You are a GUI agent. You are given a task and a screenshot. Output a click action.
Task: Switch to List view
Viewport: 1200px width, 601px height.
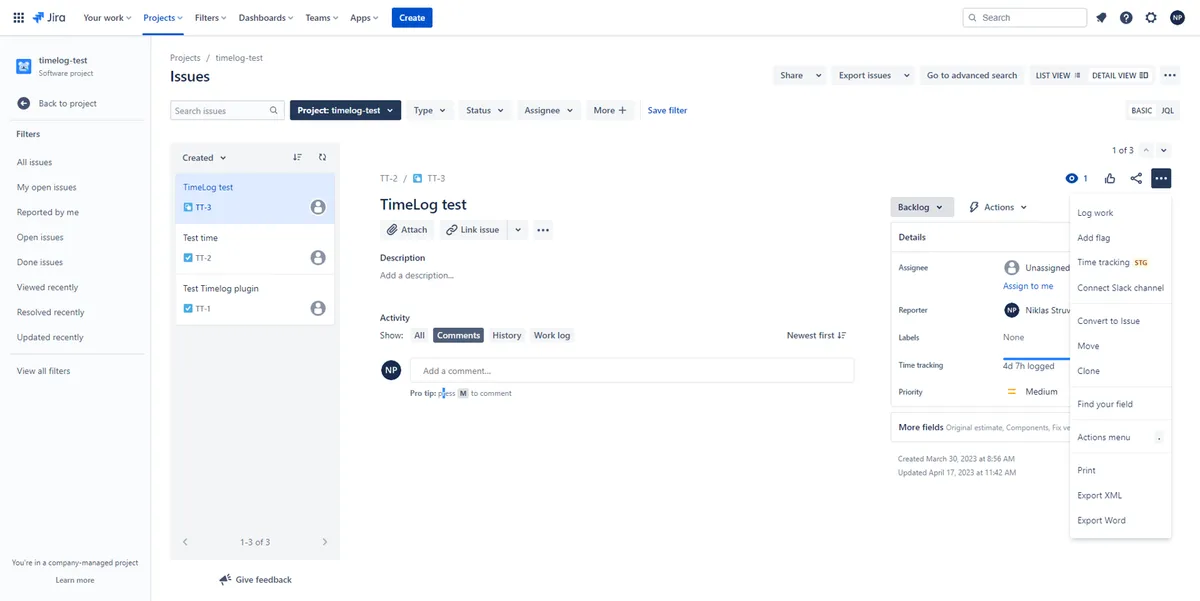[x=1057, y=75]
